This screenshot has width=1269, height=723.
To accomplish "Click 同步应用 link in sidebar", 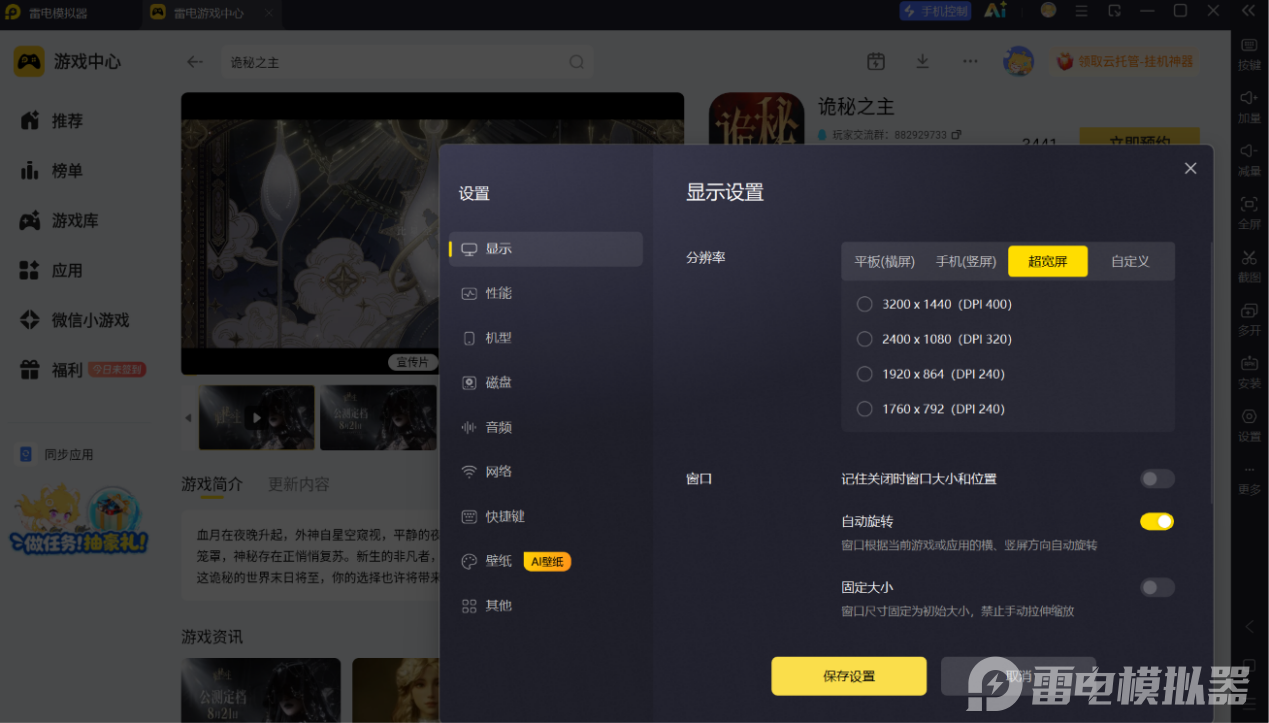I will click(56, 454).
